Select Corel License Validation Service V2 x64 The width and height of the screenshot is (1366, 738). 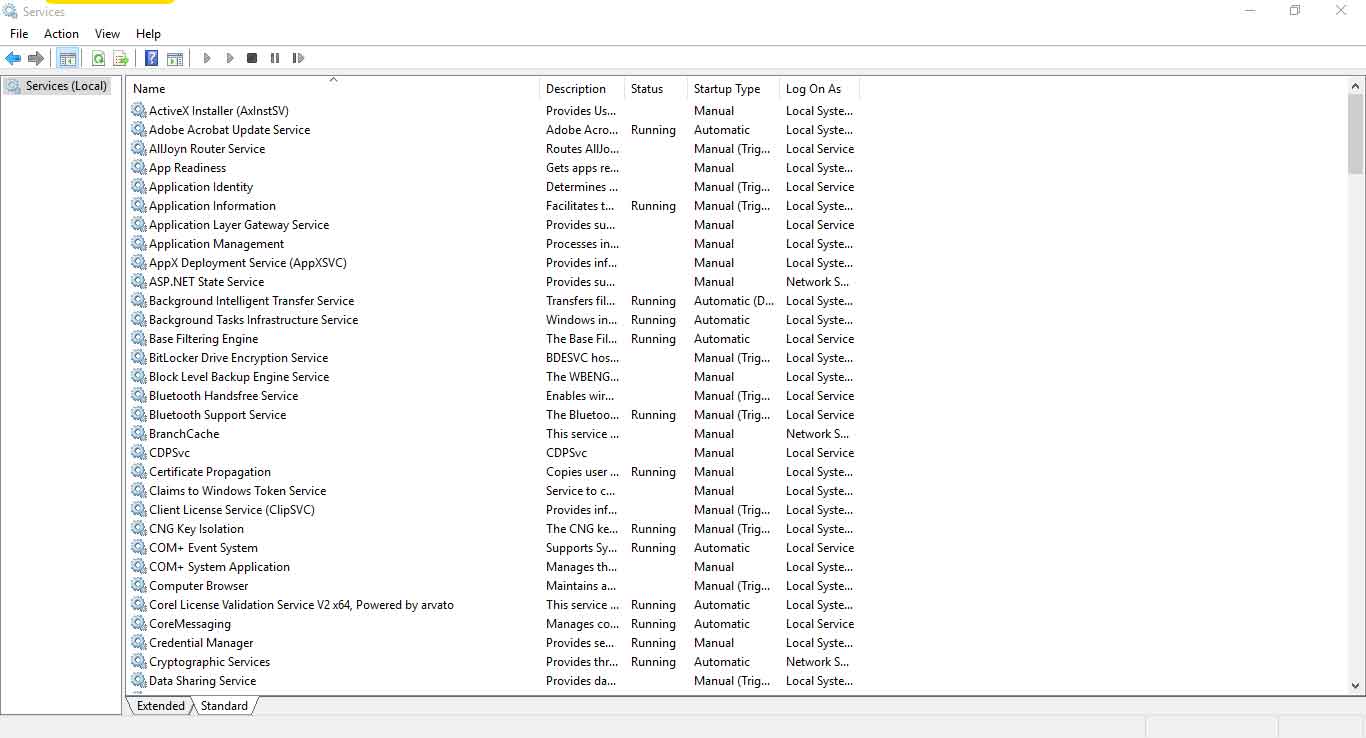click(x=301, y=605)
